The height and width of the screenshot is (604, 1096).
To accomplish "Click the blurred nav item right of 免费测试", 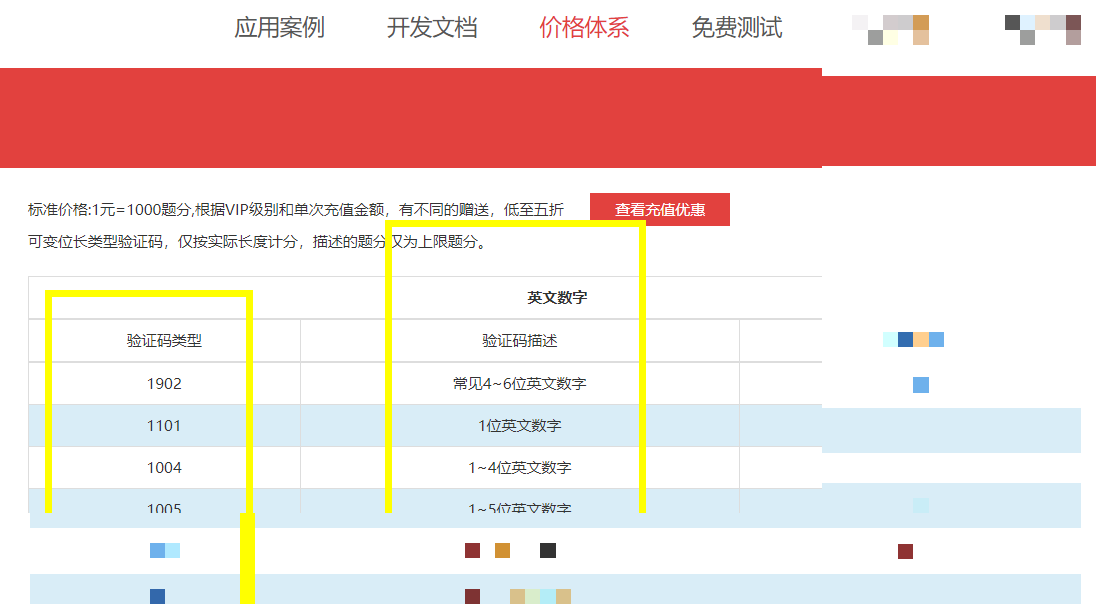I will click(890, 30).
